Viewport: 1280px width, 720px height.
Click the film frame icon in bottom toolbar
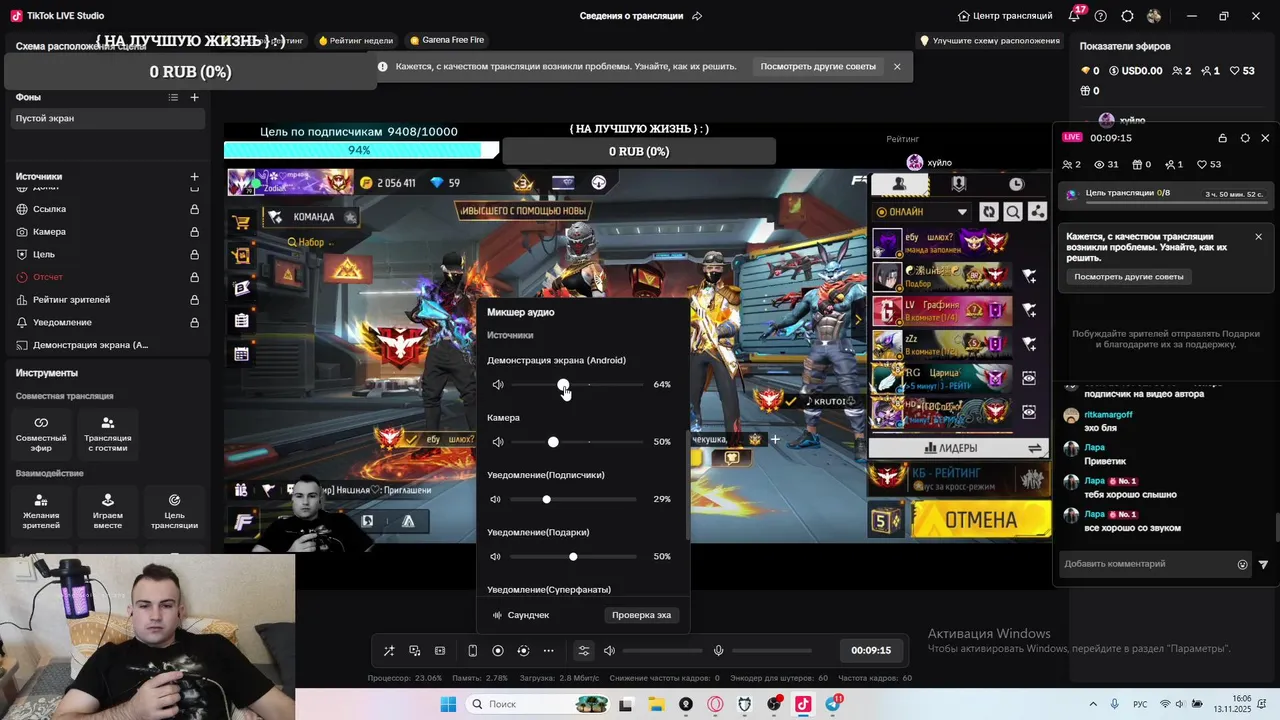coord(440,651)
